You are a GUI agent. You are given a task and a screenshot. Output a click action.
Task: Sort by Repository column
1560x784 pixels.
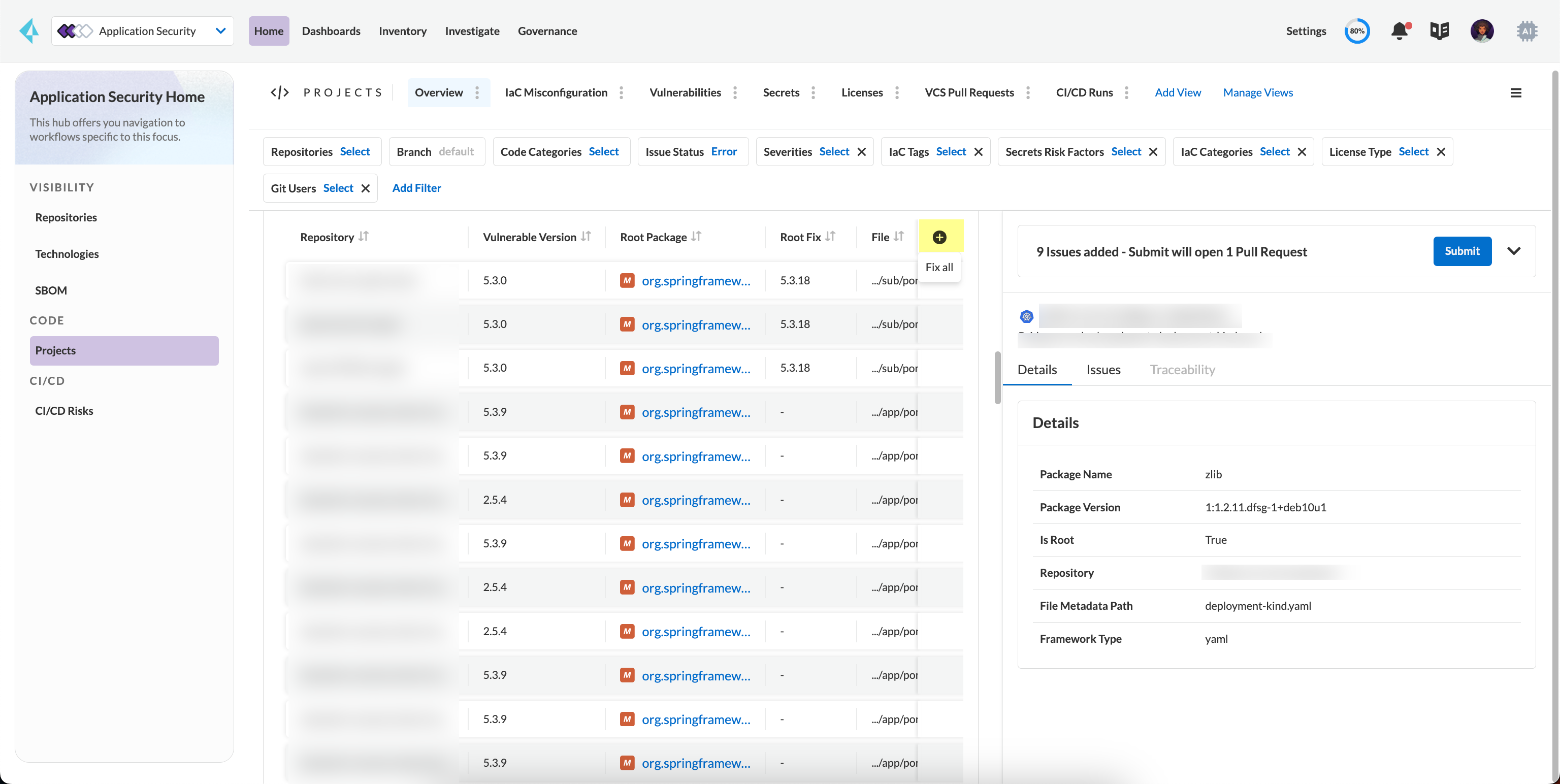coord(364,237)
